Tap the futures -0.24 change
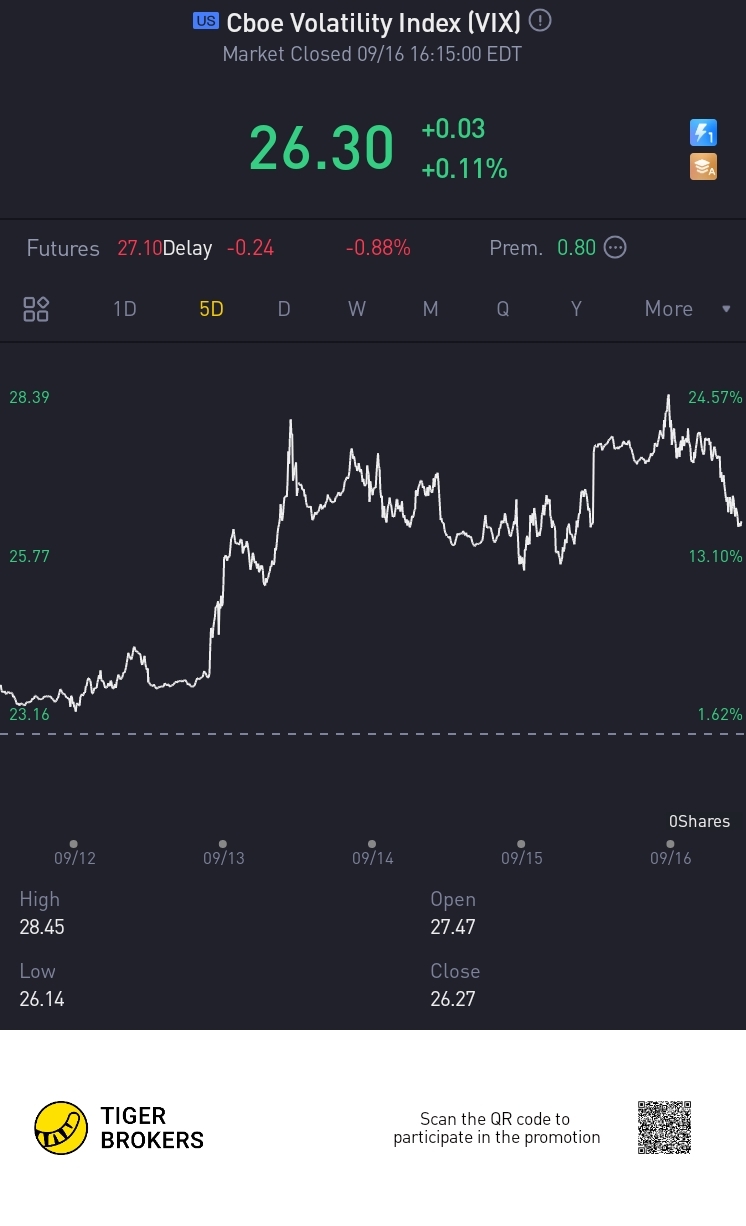The width and height of the screenshot is (746, 1226). pyautogui.click(x=250, y=248)
